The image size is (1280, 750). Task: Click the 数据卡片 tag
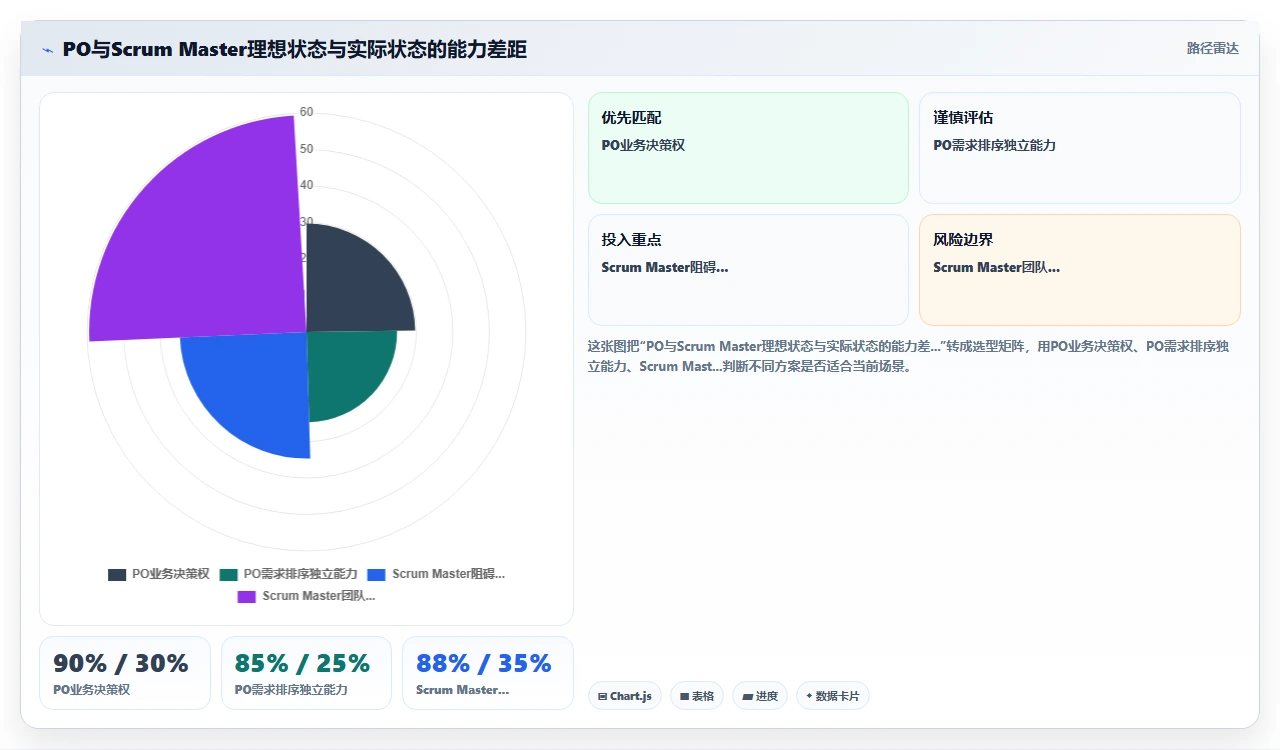click(x=833, y=696)
